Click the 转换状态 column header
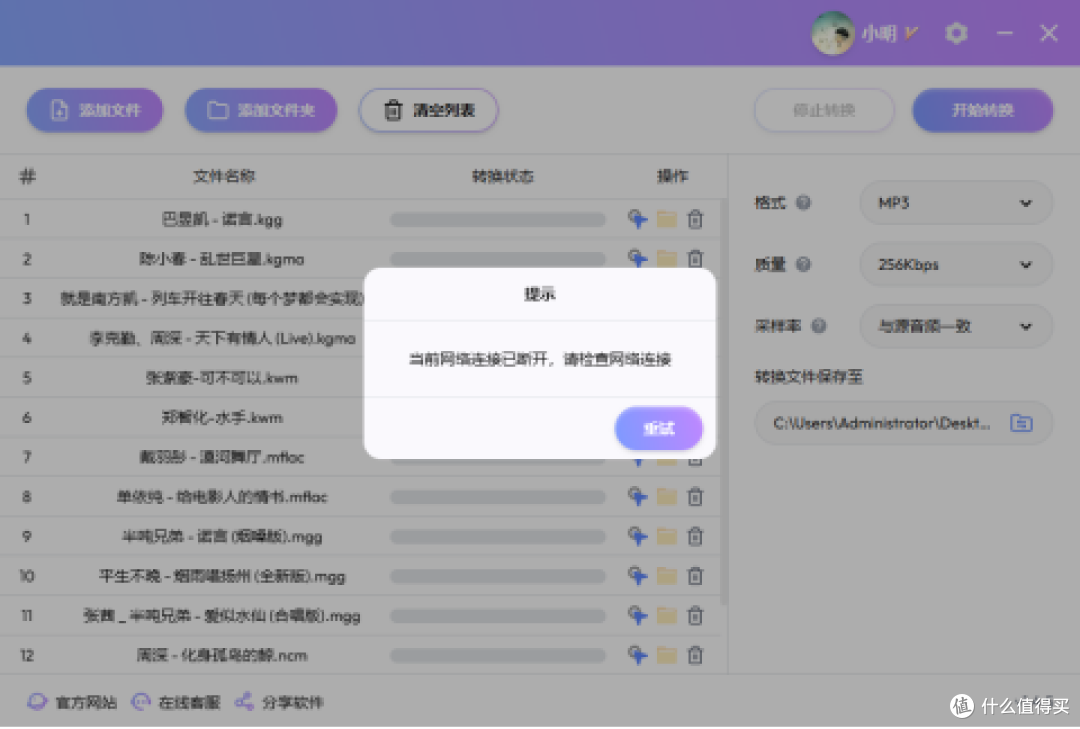Viewport: 1080px width, 729px height. (503, 176)
